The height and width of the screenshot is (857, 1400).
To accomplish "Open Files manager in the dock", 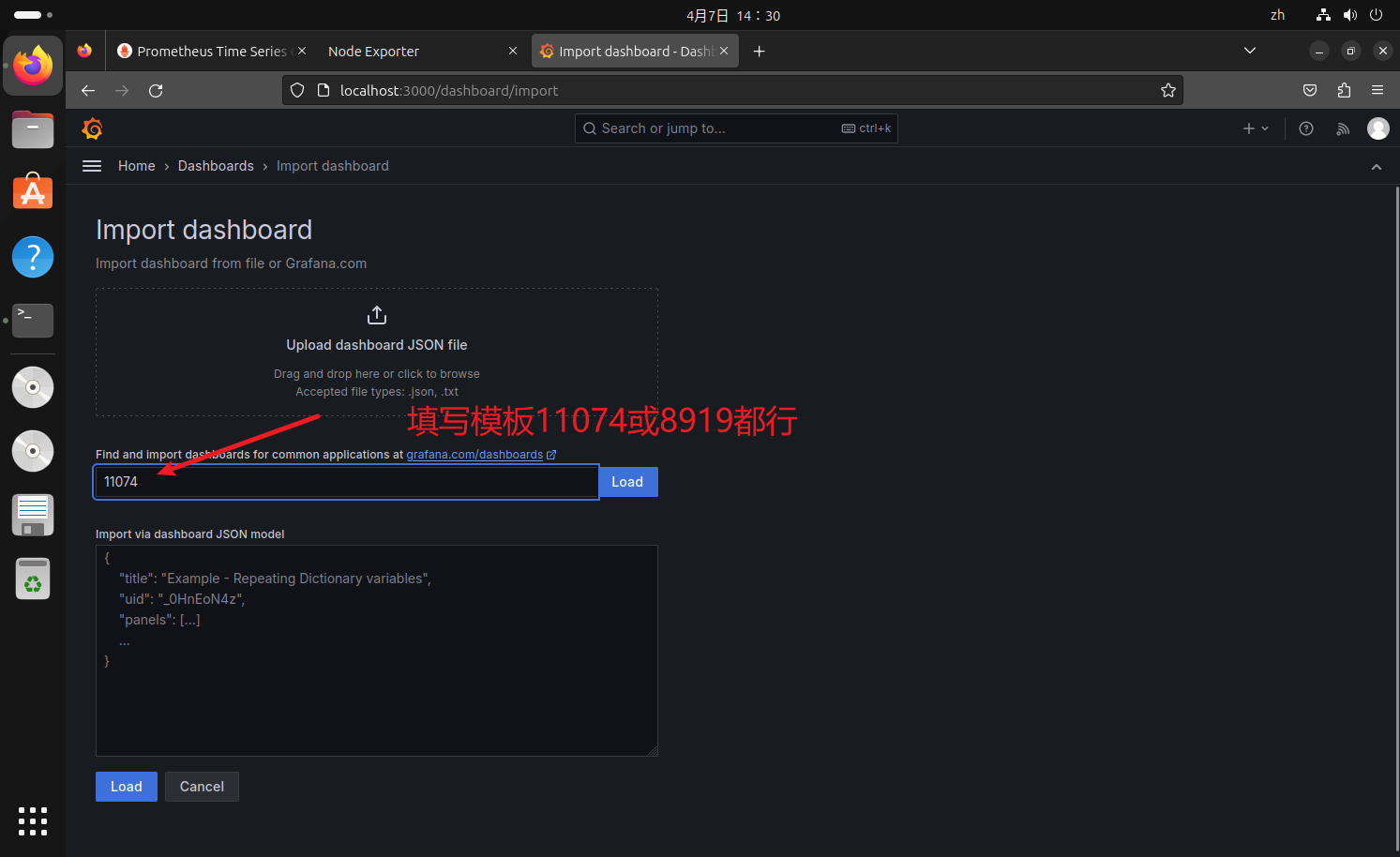I will pos(33,128).
